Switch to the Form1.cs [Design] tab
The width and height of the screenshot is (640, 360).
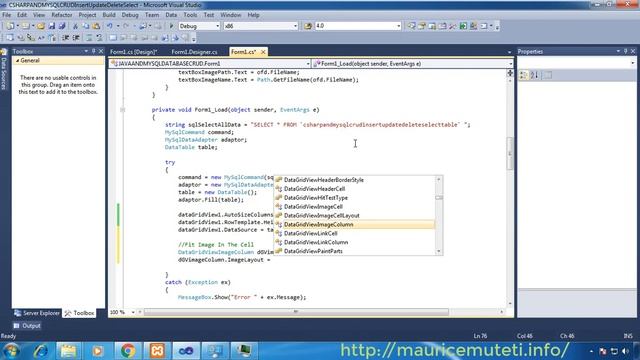pos(134,52)
